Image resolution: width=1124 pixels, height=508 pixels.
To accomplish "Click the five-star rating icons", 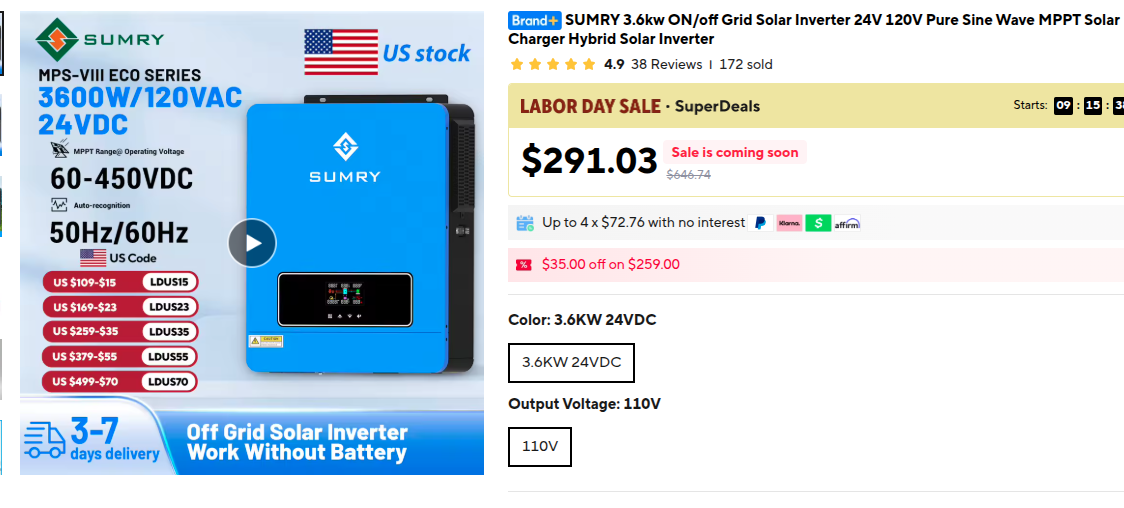I will tap(553, 64).
